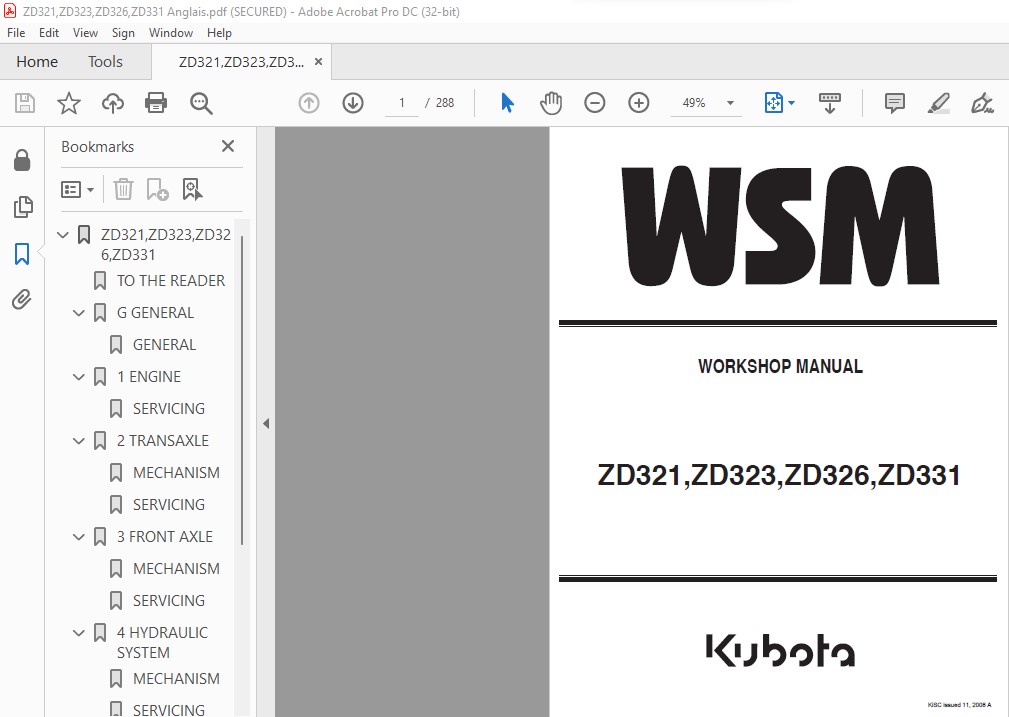Open SERVICING bookmark under 2 TRANSAXLE
Image resolution: width=1009 pixels, height=717 pixels.
coord(169,505)
